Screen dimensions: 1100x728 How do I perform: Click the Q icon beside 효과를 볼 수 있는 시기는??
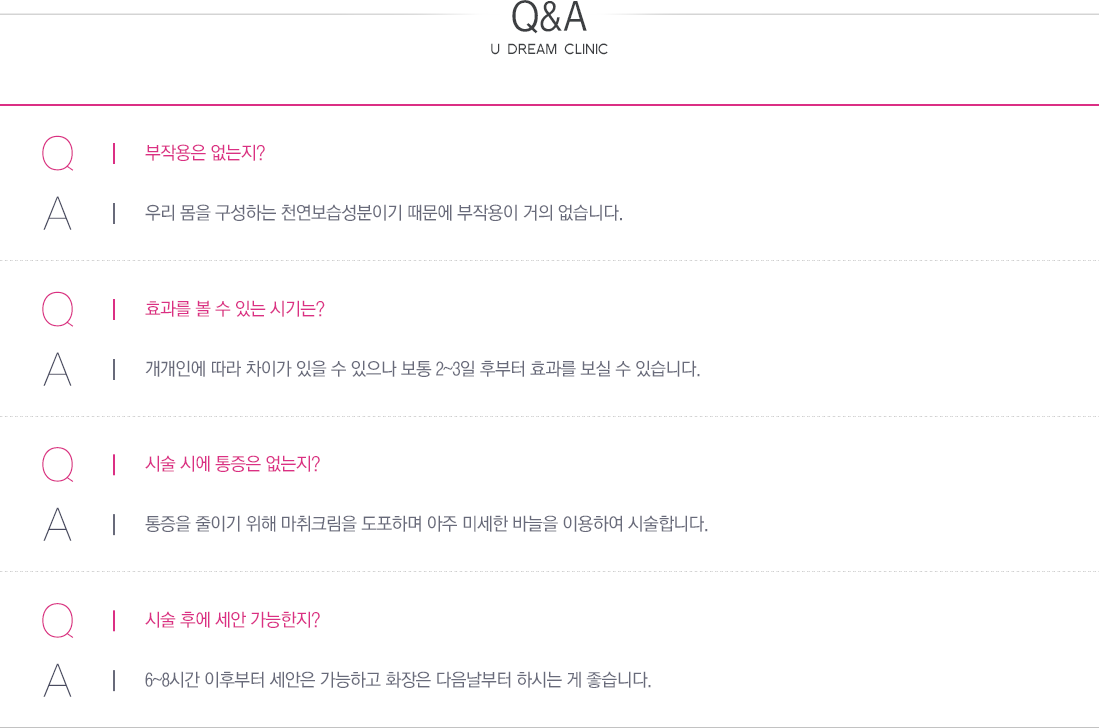pos(58,309)
